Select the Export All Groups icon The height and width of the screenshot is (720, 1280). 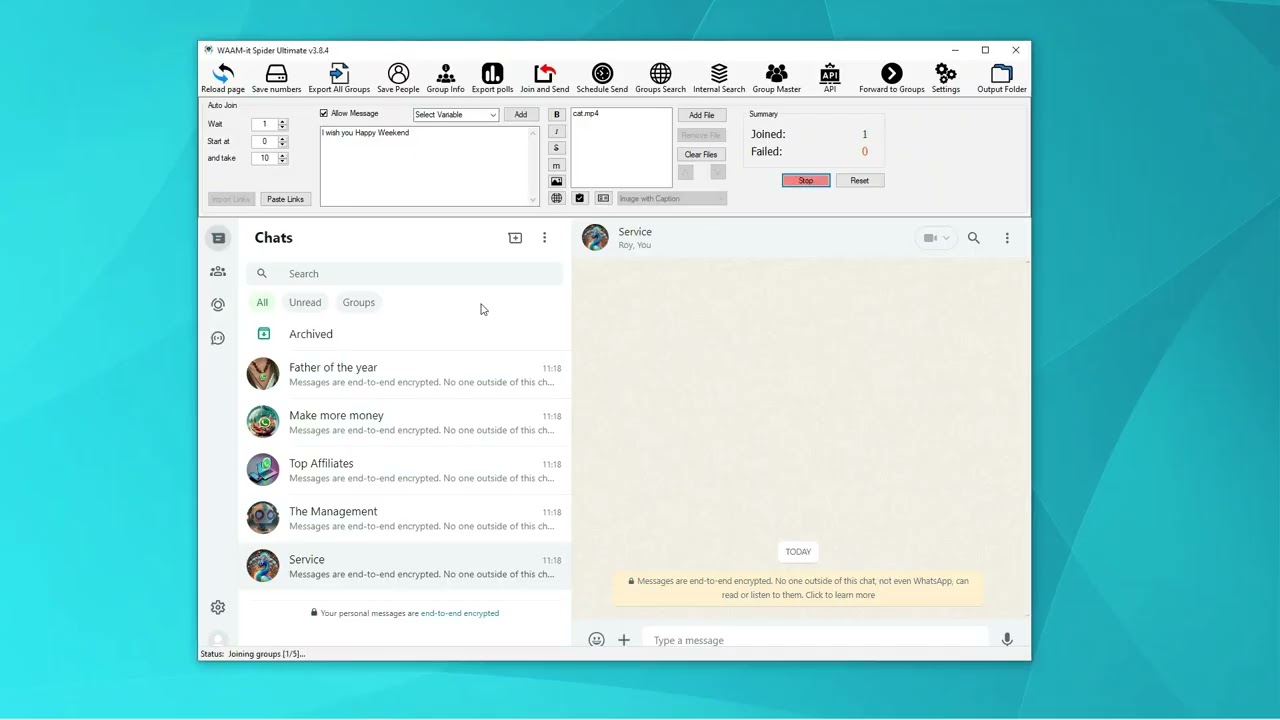339,78
